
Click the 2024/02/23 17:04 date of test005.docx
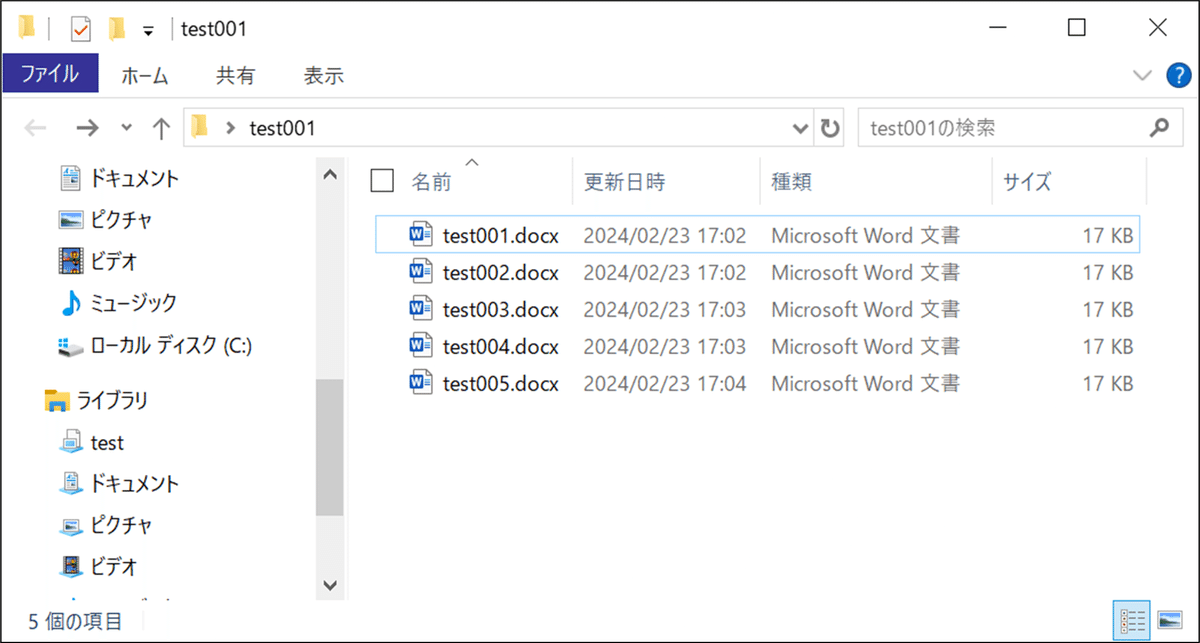click(x=665, y=384)
